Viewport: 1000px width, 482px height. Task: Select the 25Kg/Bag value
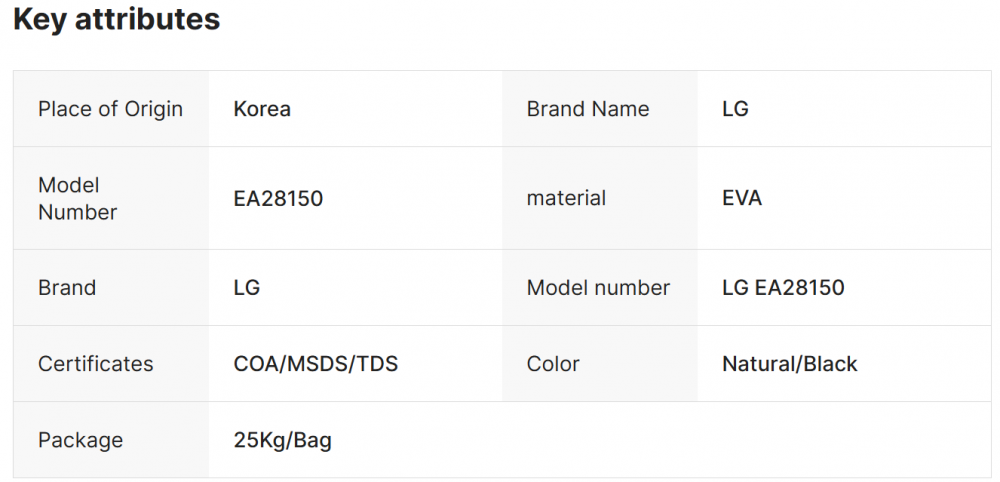(x=283, y=440)
